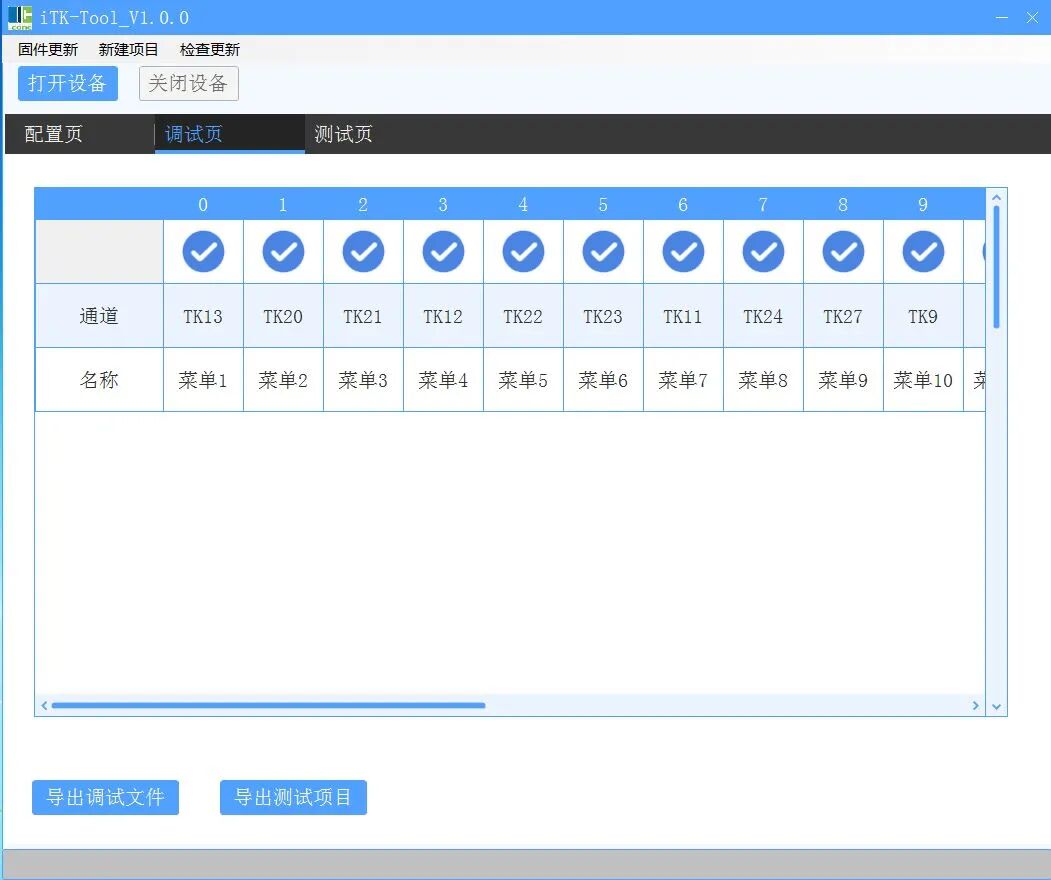Switch to the 测试页 tab

pos(379,134)
